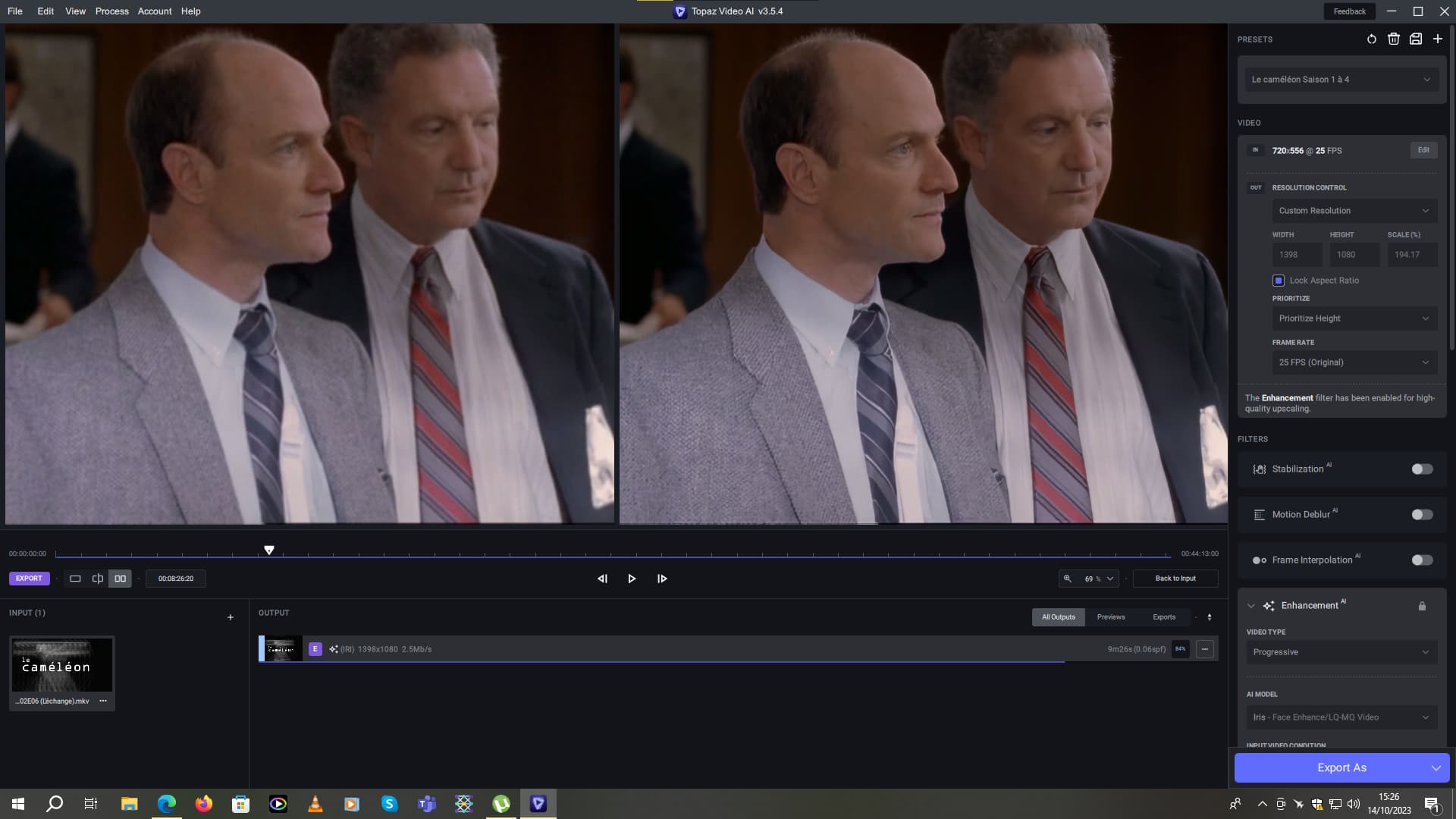Enable the Stabilization filter toggle
This screenshot has width=1456, height=819.
point(1422,469)
